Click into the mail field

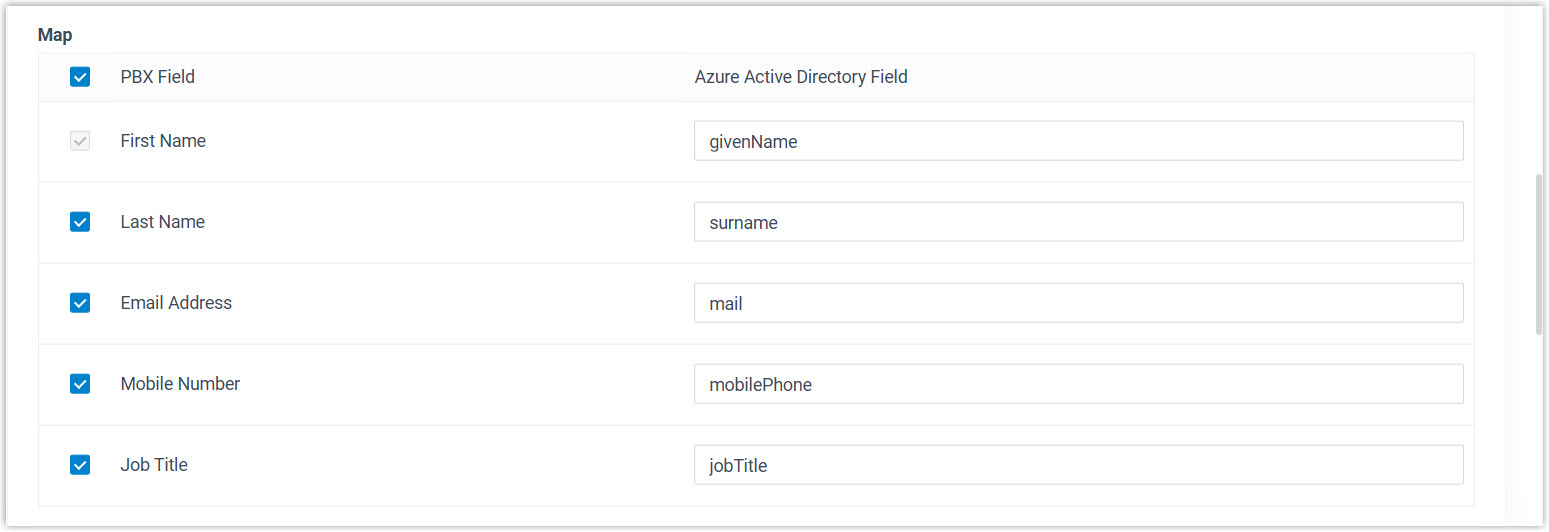[1078, 303]
